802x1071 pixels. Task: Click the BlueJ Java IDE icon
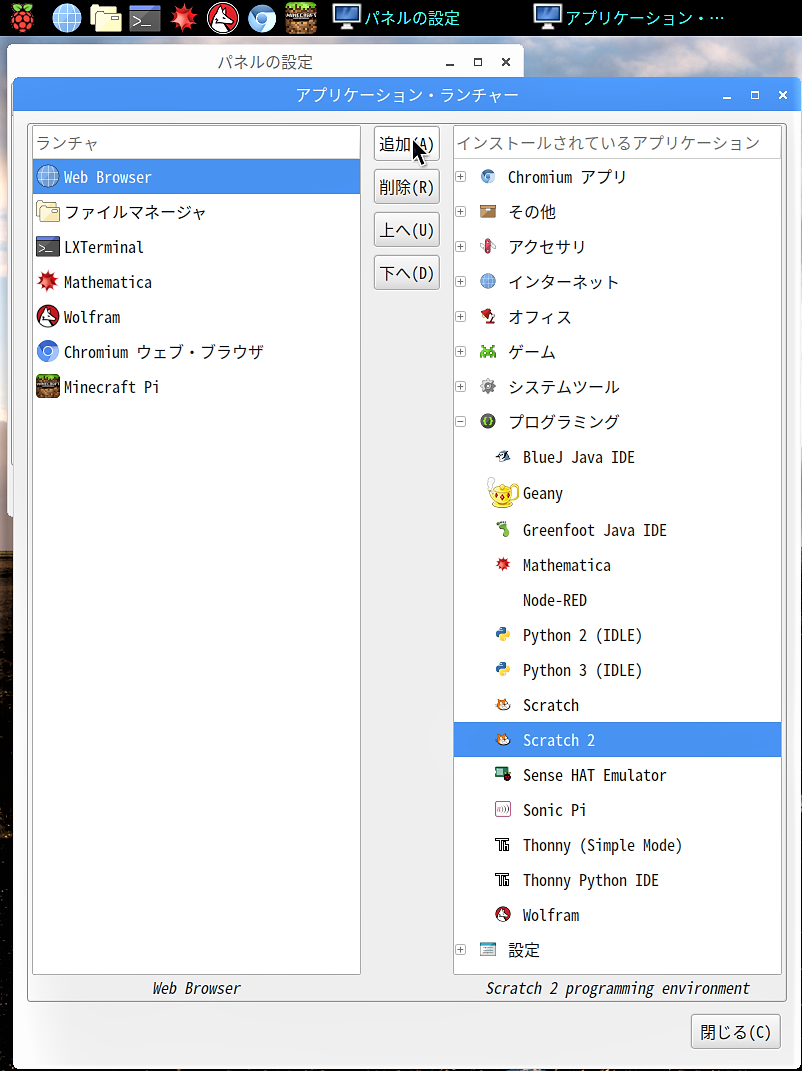503,457
